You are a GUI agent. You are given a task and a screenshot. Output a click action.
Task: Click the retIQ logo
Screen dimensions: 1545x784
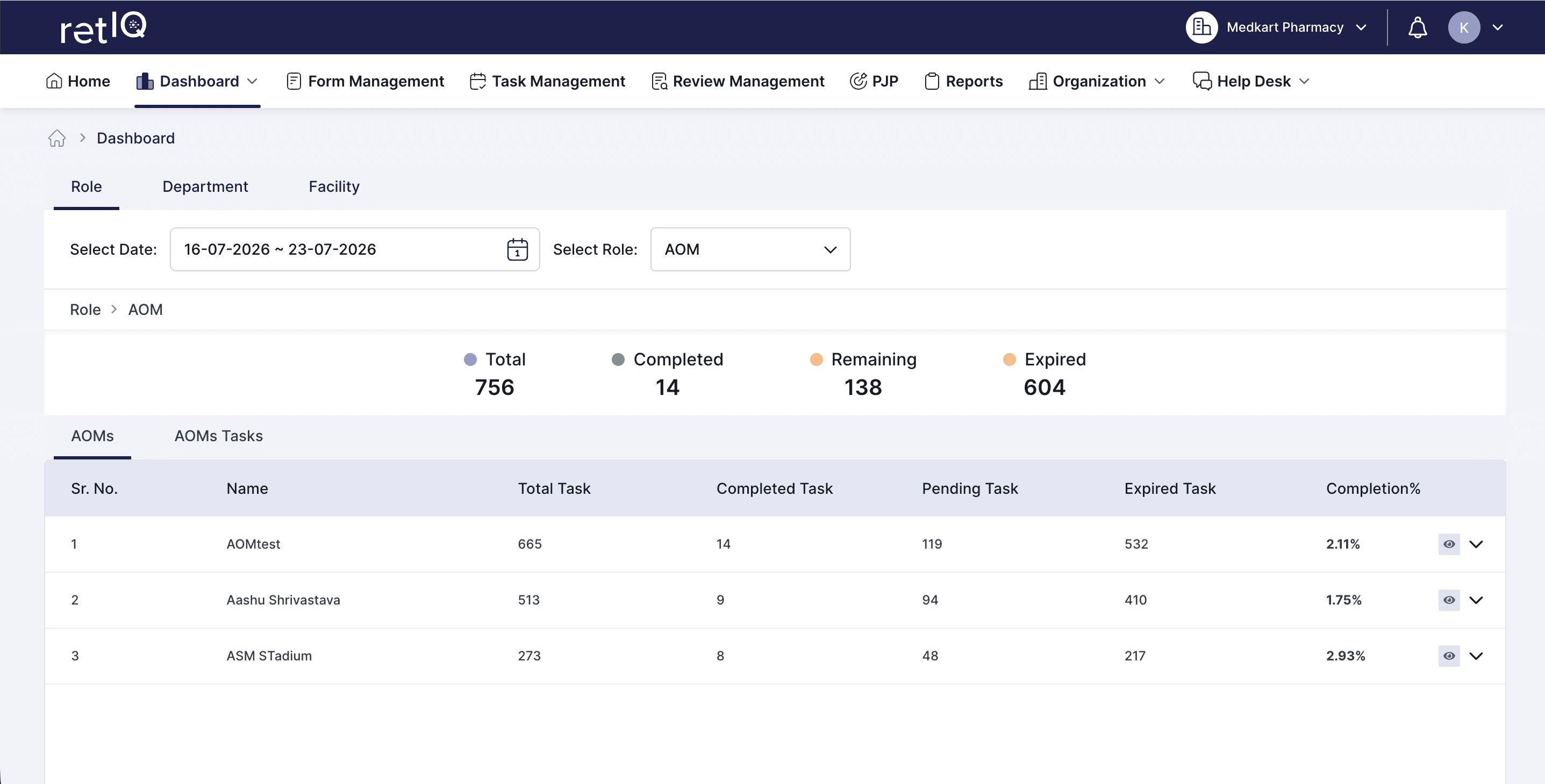pos(103,27)
